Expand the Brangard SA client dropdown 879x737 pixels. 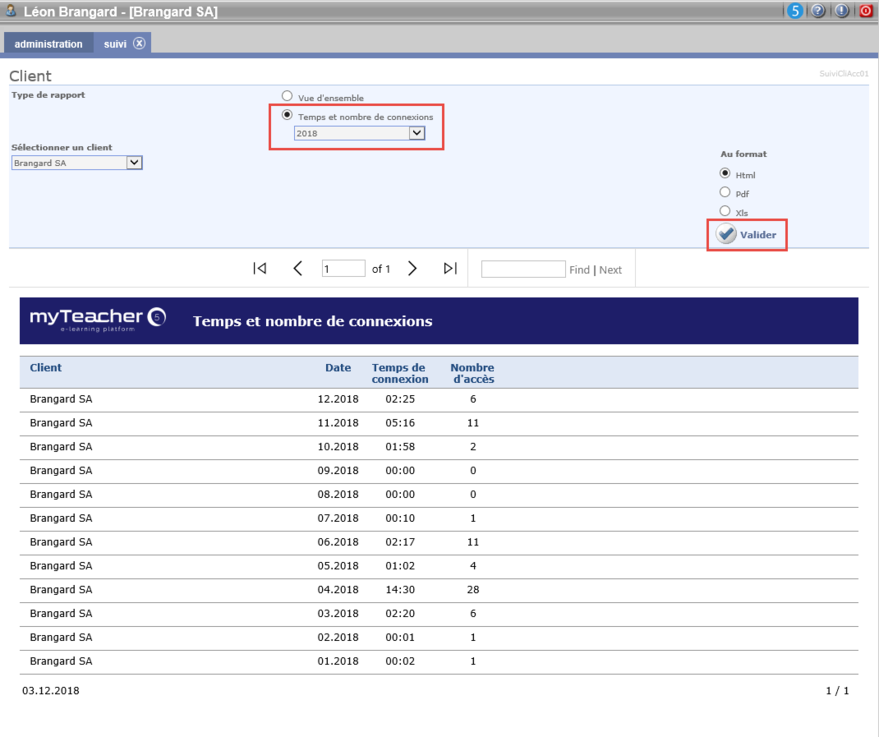(x=134, y=163)
